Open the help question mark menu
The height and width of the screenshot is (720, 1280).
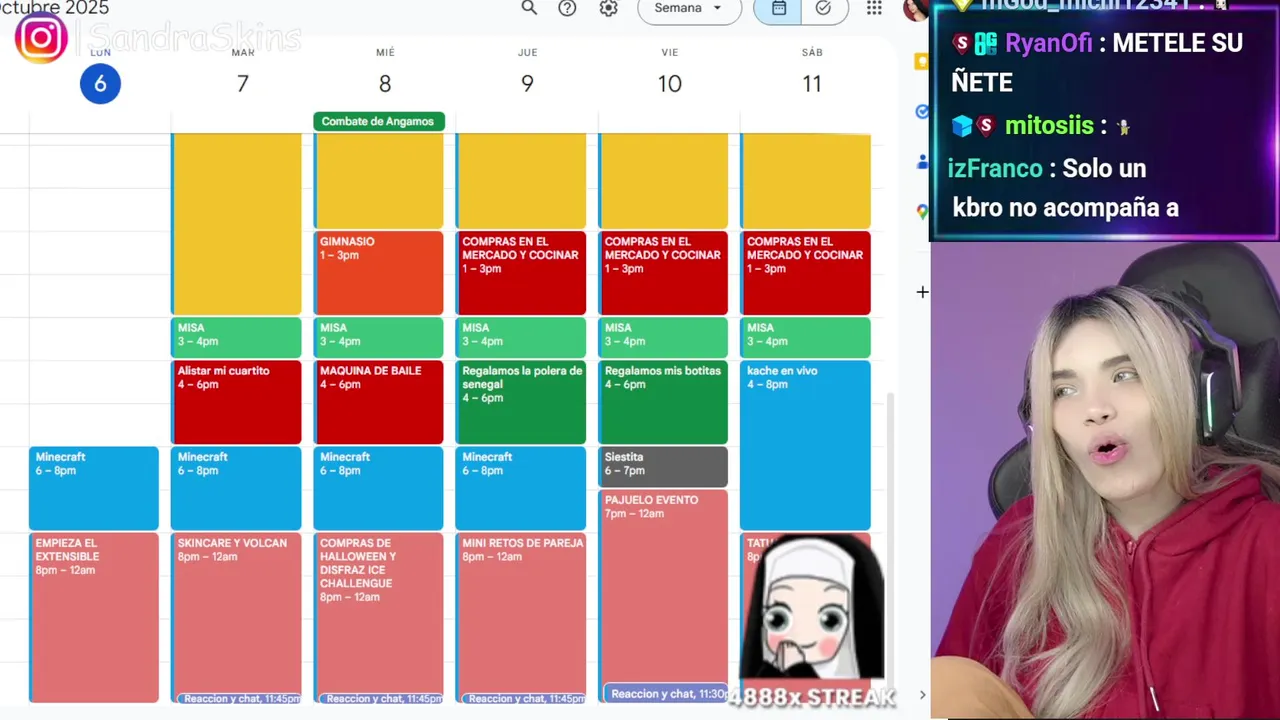(x=567, y=8)
